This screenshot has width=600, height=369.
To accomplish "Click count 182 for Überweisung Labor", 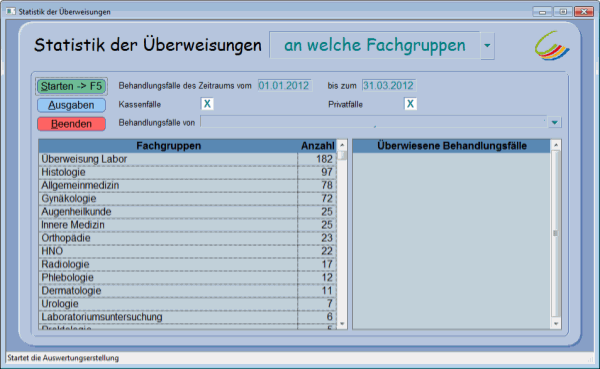I will (x=324, y=159).
